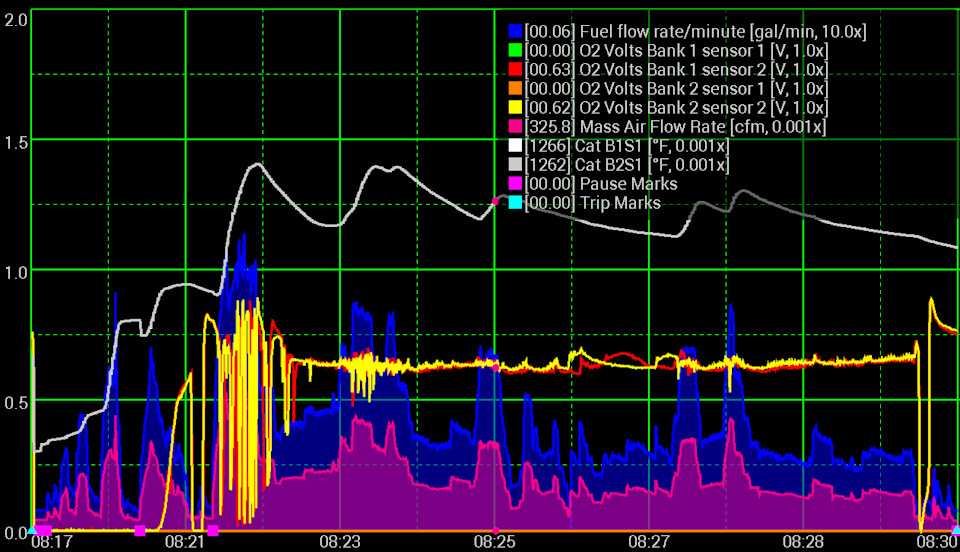The height and width of the screenshot is (552, 960).
Task: Click the cursor dot on the 08:25 time axis
Action: (495, 531)
